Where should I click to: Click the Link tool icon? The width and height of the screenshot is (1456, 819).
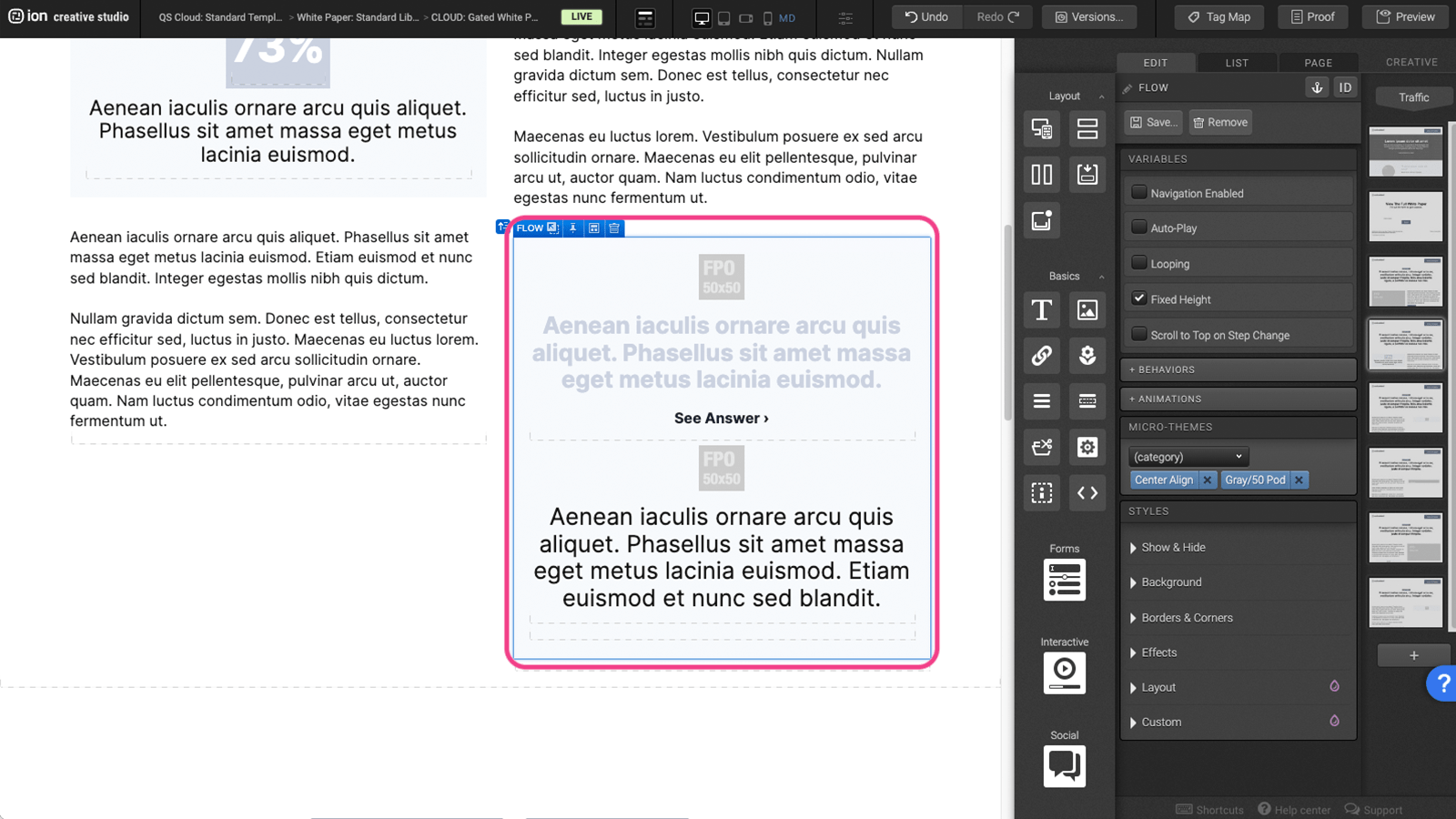(x=1041, y=356)
